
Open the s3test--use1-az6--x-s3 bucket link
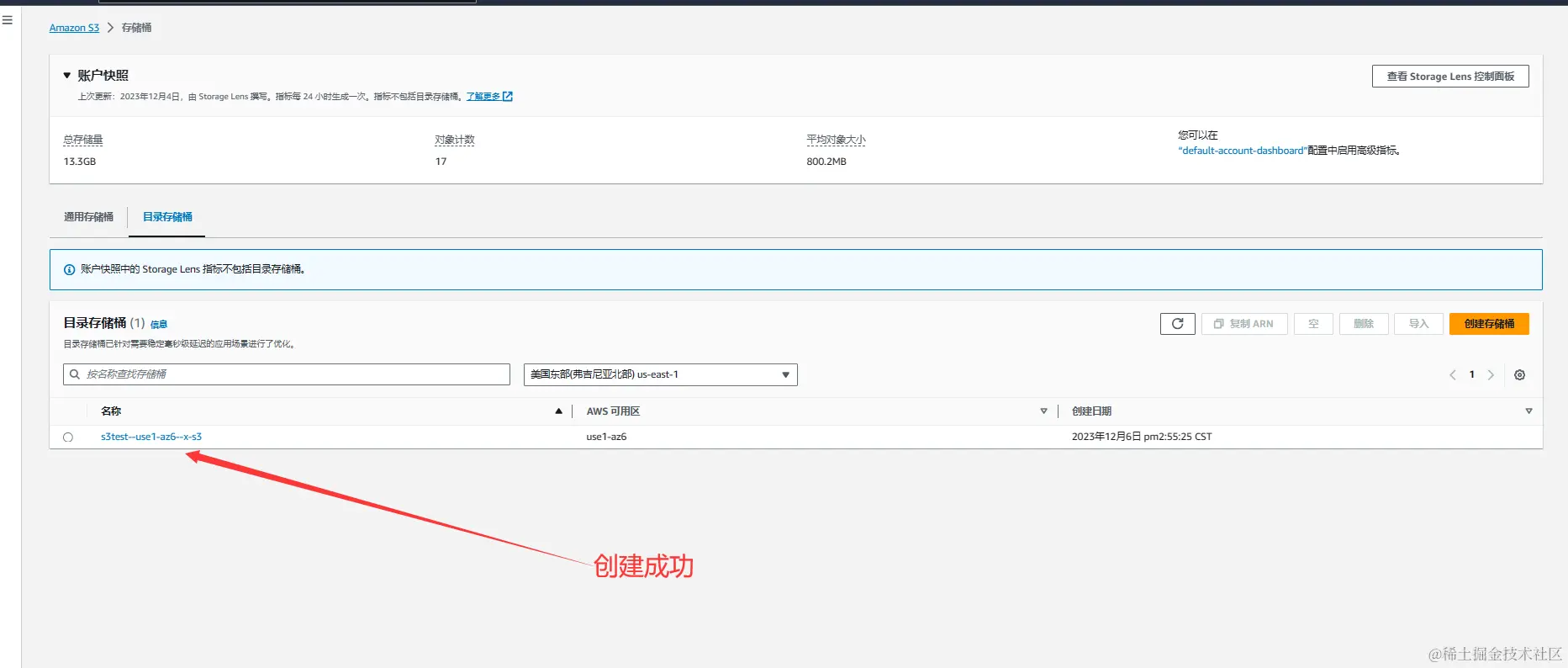151,437
